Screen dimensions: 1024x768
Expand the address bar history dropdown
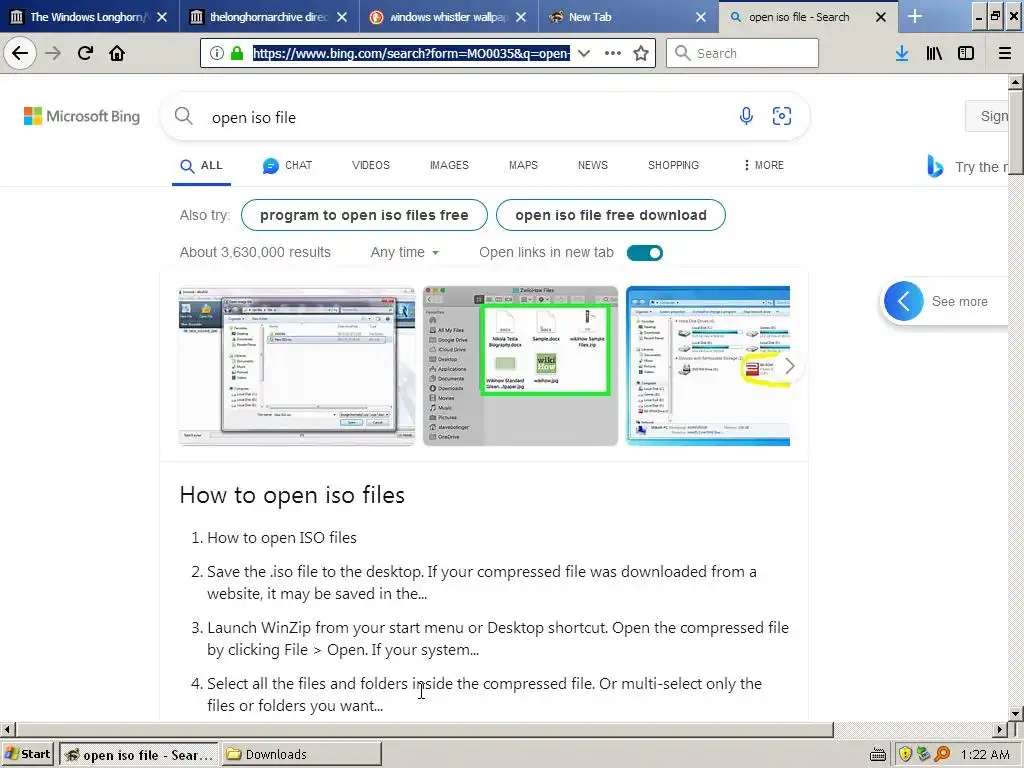point(584,53)
